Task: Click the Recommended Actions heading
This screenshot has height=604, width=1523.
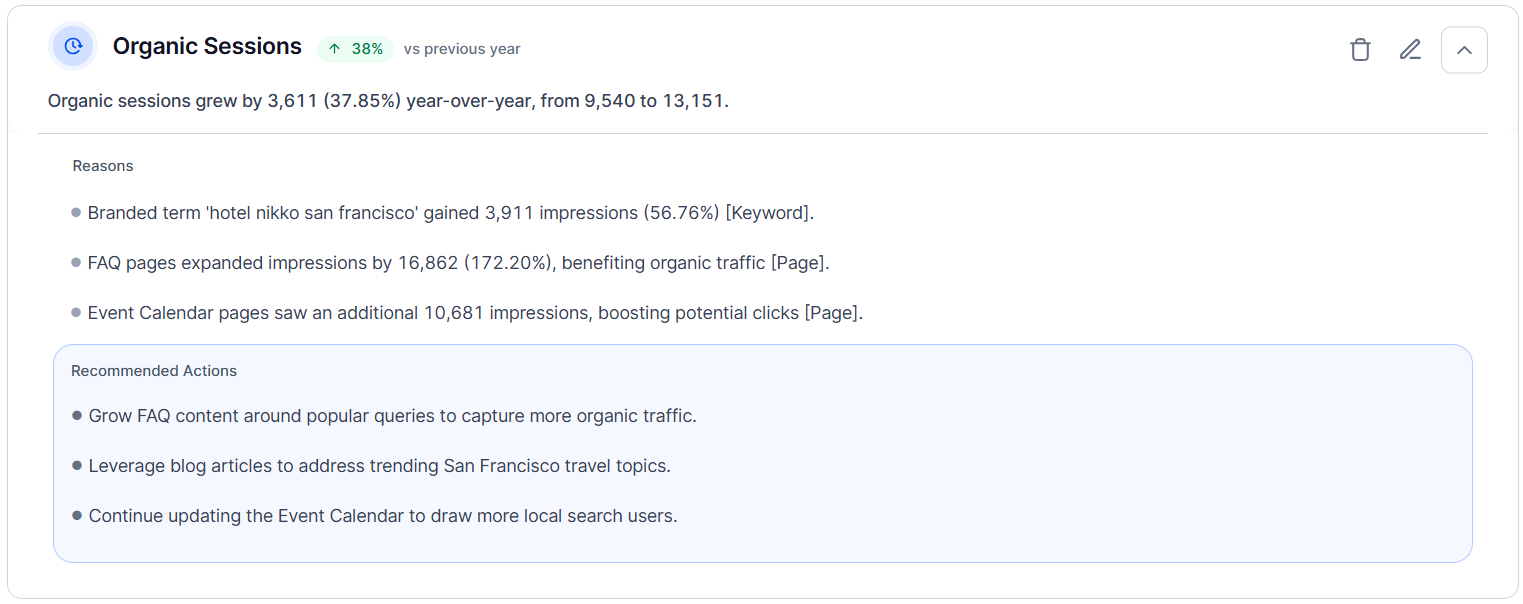Action: tap(154, 371)
